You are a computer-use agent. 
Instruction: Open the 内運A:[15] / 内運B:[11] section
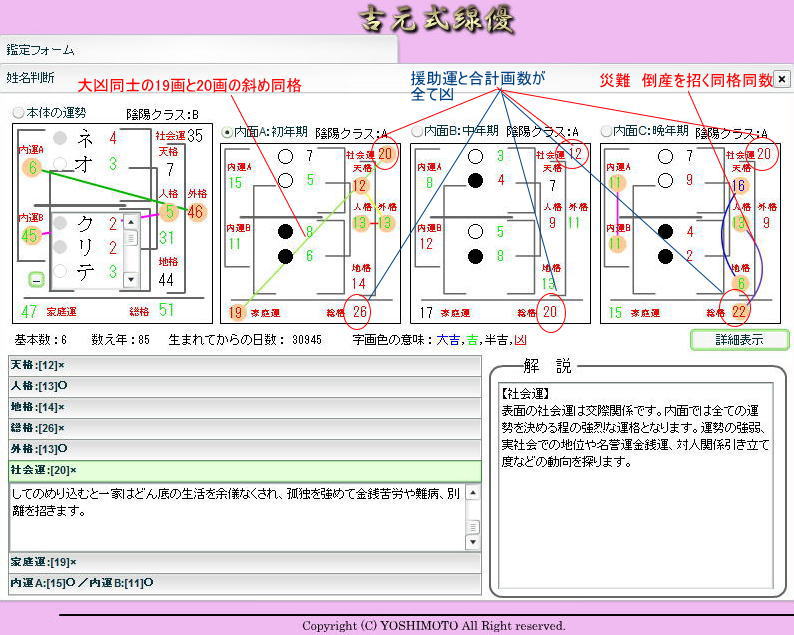pyautogui.click(x=244, y=582)
